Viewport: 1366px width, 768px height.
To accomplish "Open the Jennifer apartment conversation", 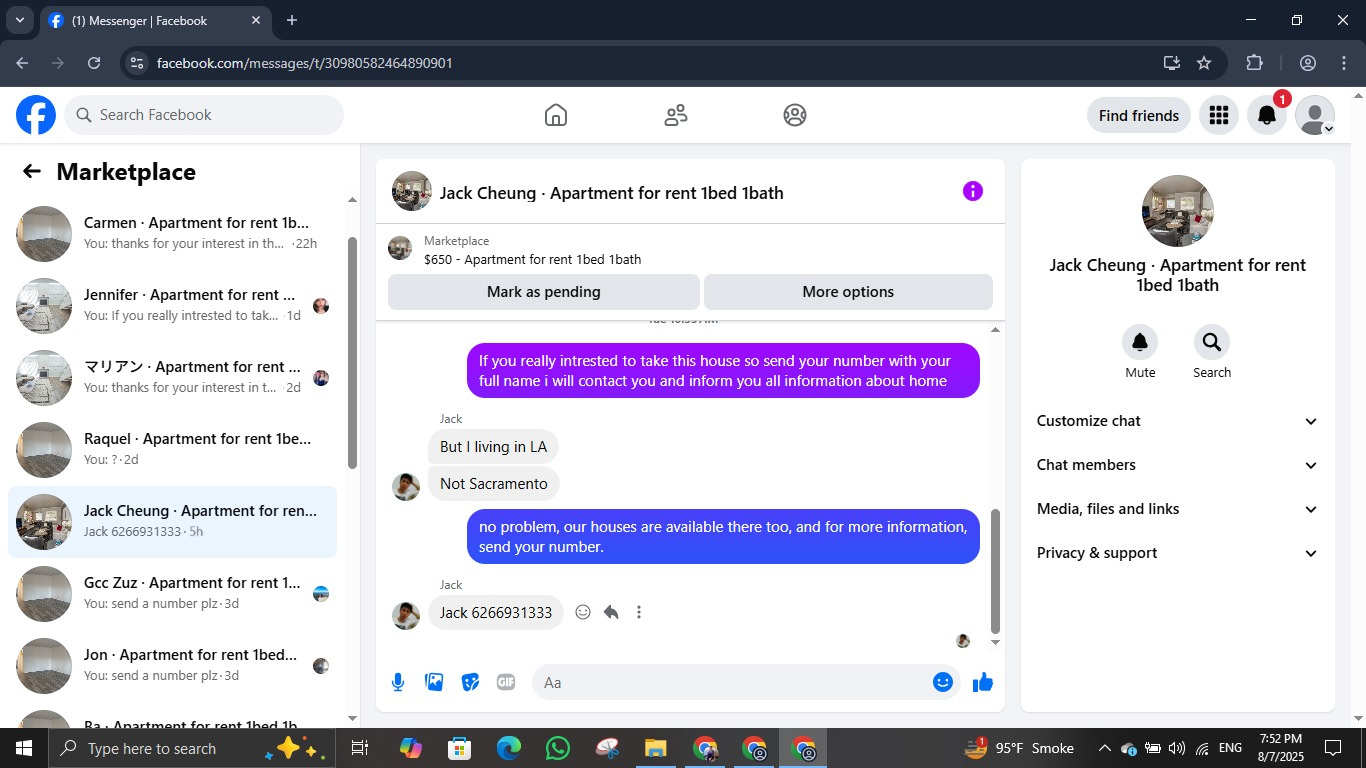I will click(x=172, y=306).
